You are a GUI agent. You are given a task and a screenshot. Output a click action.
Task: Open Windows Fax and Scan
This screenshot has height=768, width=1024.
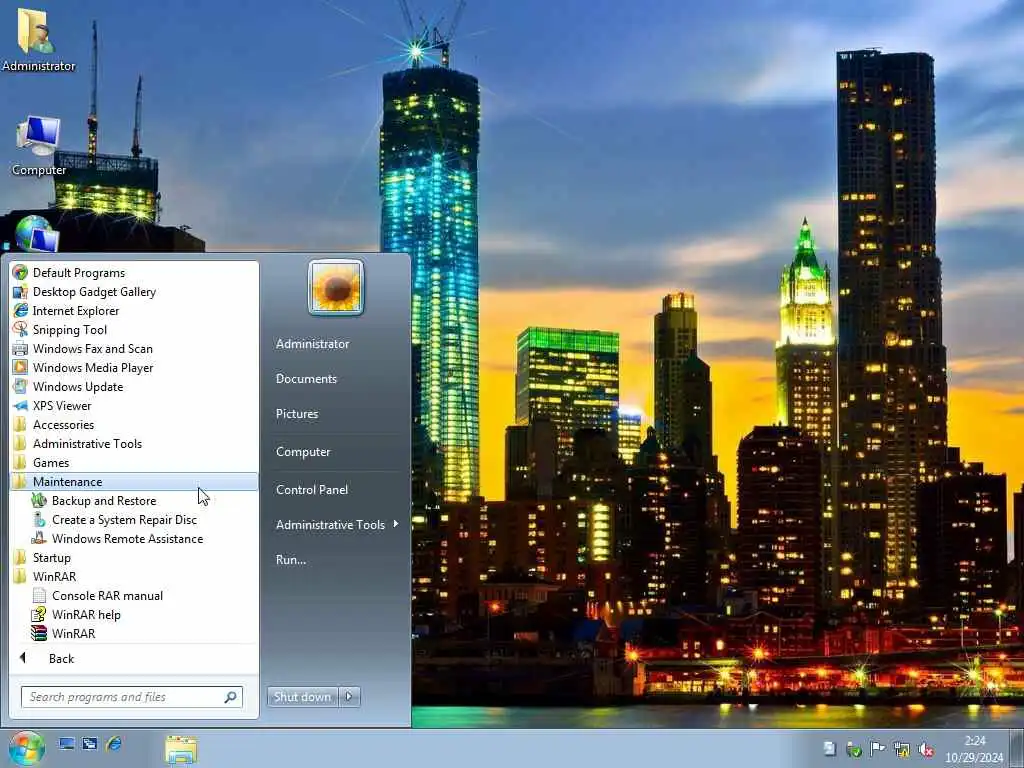coord(92,349)
